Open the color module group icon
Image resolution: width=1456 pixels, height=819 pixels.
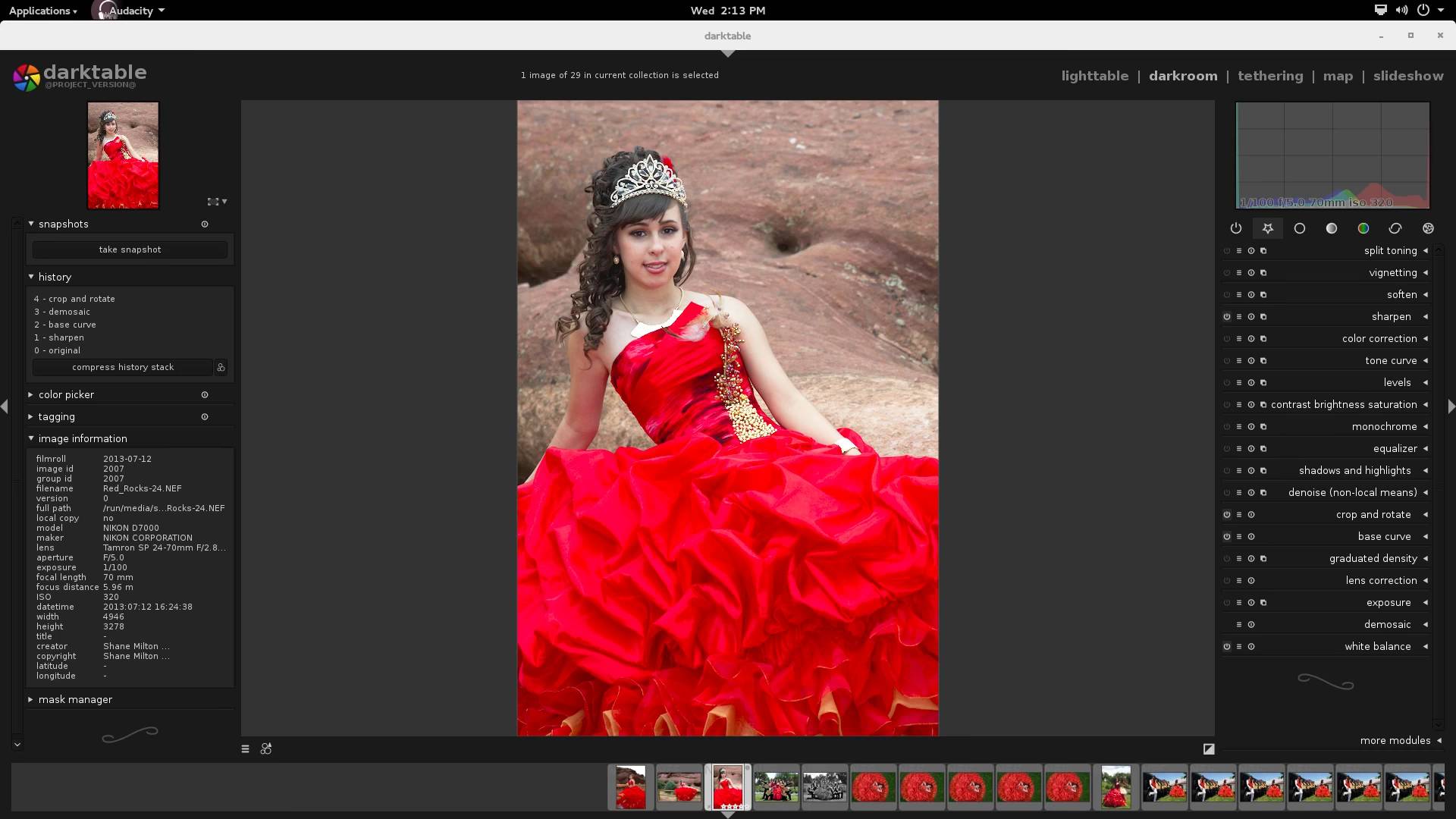[1363, 228]
